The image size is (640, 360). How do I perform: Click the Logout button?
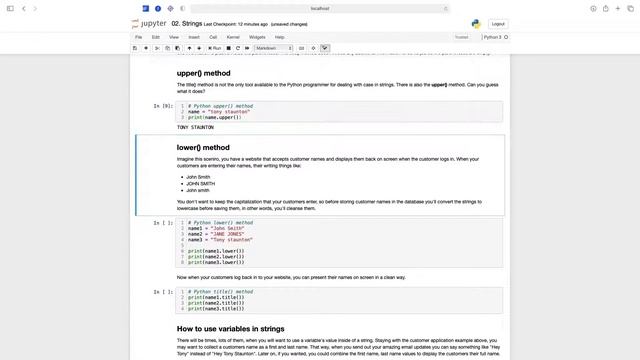click(x=498, y=24)
